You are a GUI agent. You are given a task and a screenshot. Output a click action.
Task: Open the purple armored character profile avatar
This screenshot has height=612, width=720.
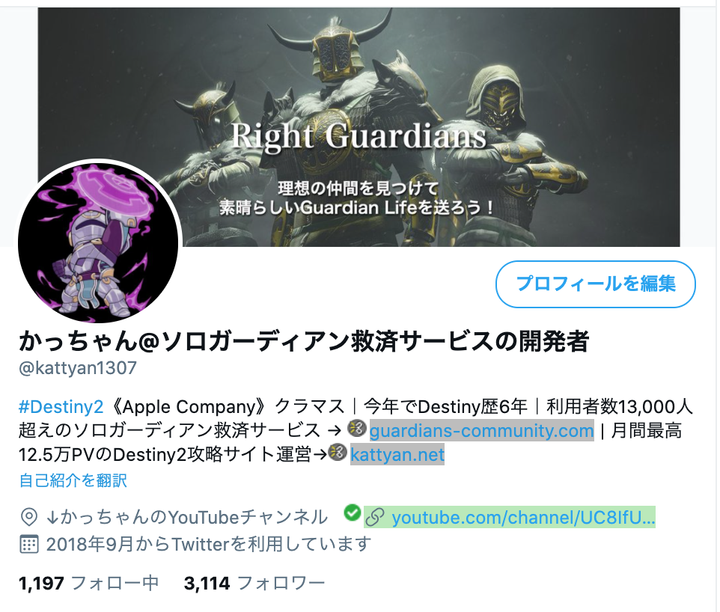coord(99,241)
